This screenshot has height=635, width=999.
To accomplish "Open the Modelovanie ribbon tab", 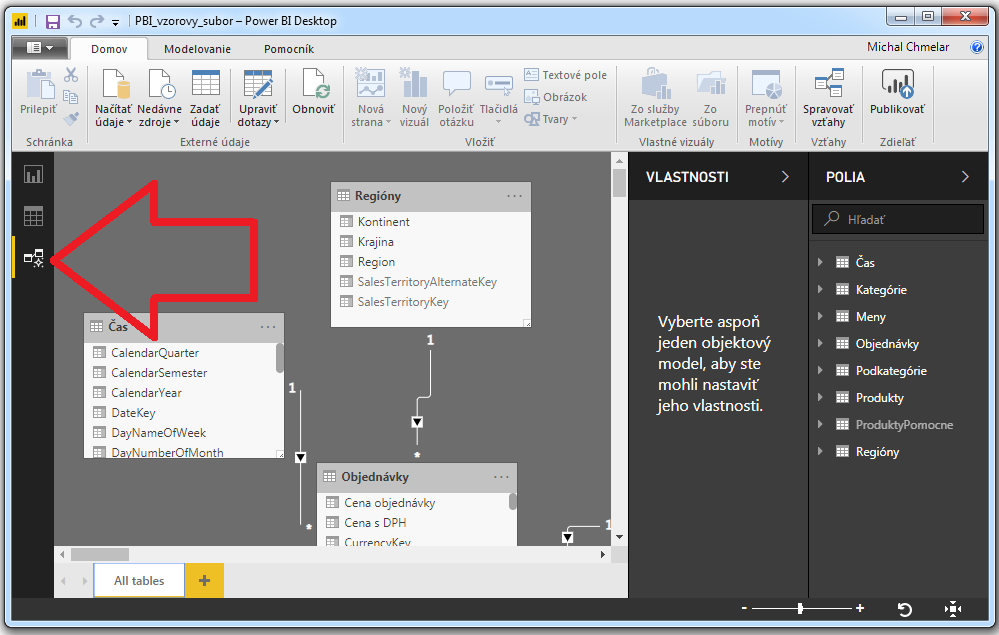I will point(198,49).
